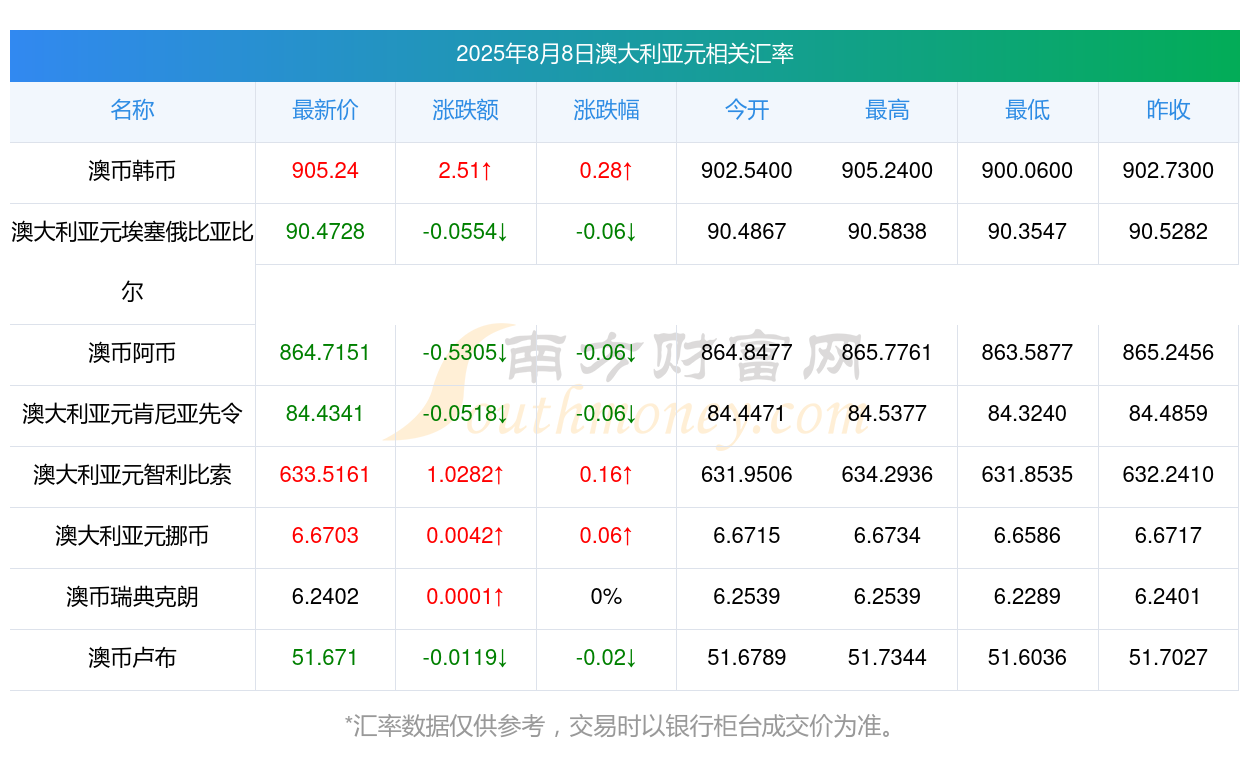Select the 昨收 column header
This screenshot has width=1250, height=757.
click(x=1168, y=110)
